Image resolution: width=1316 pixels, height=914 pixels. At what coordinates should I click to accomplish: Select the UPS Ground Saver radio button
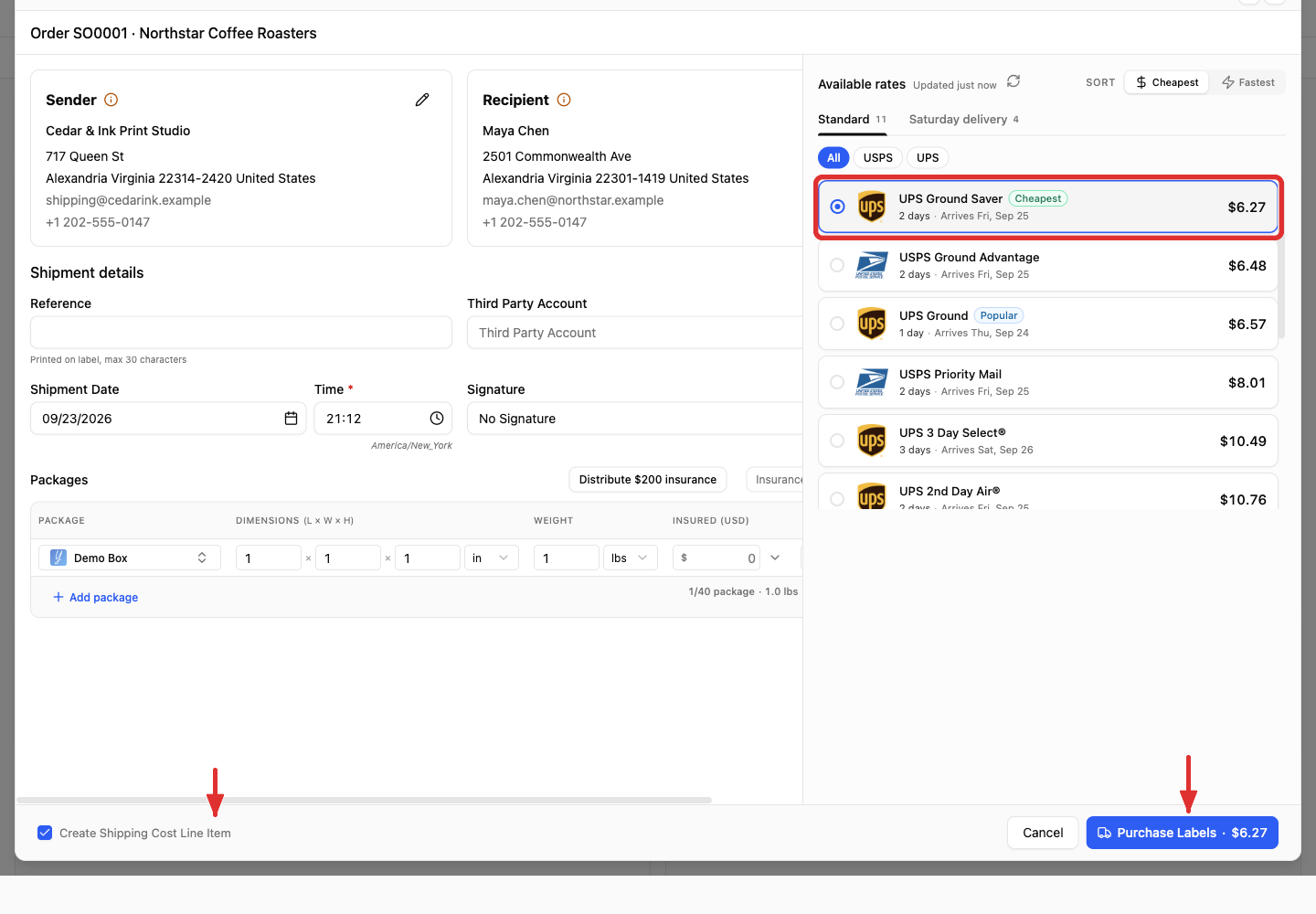click(837, 207)
